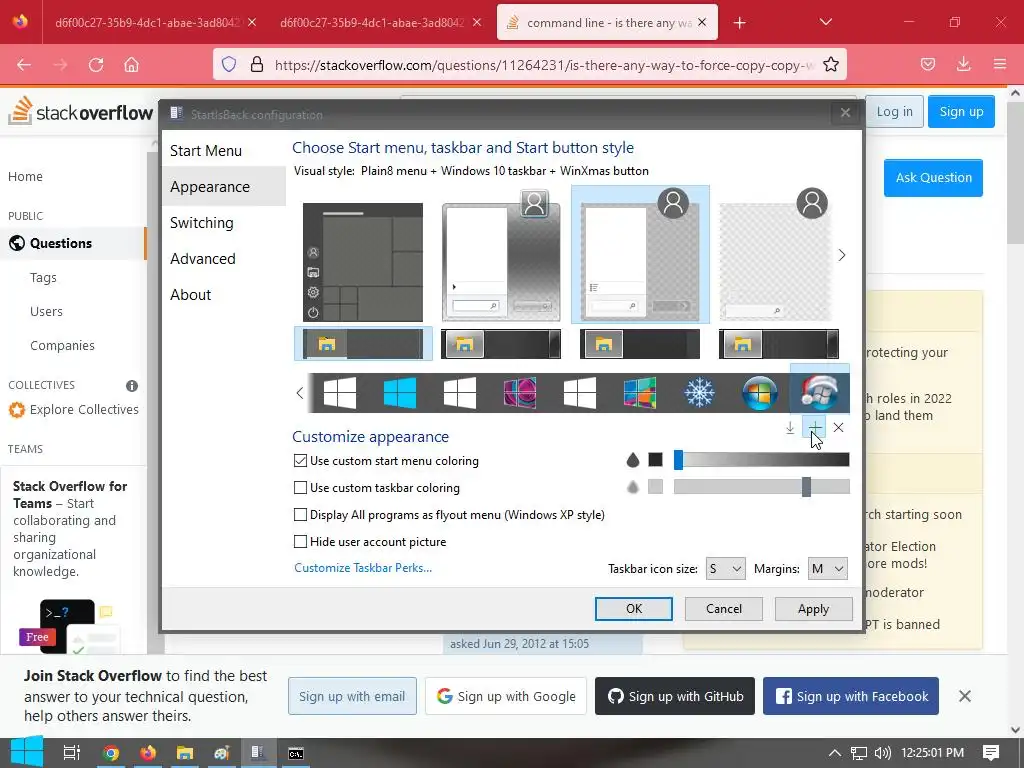
Task: Open Firefox bookmark star in address bar
Action: (x=831, y=64)
